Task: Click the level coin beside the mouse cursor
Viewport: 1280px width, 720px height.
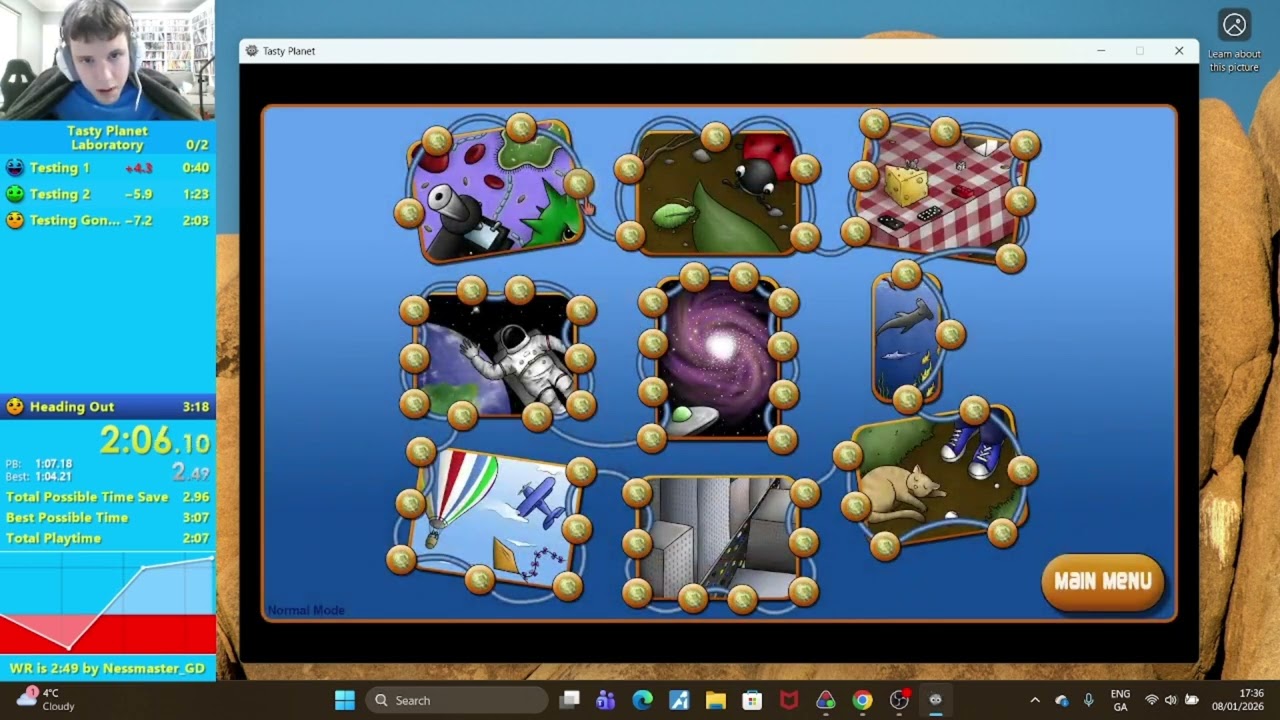Action: (x=578, y=183)
